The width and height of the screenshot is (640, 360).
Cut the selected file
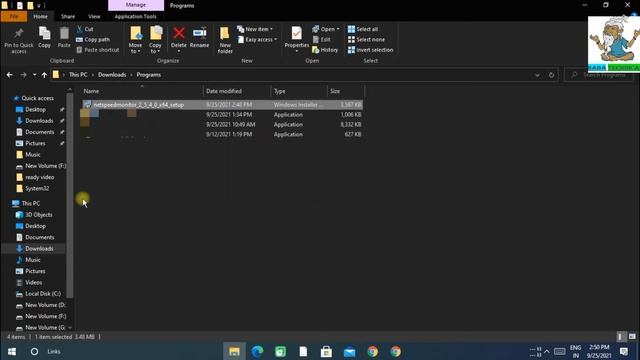click(x=85, y=29)
